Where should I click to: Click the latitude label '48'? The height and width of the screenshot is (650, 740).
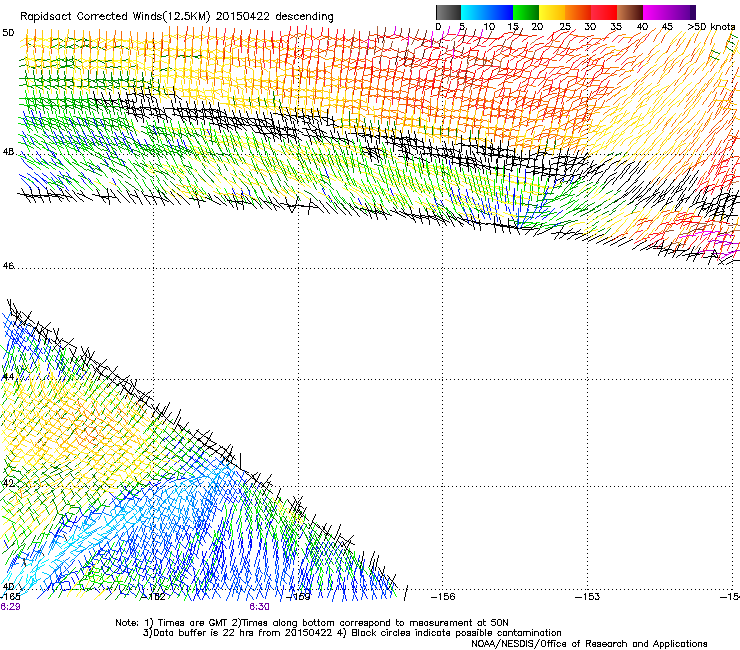coord(8,152)
